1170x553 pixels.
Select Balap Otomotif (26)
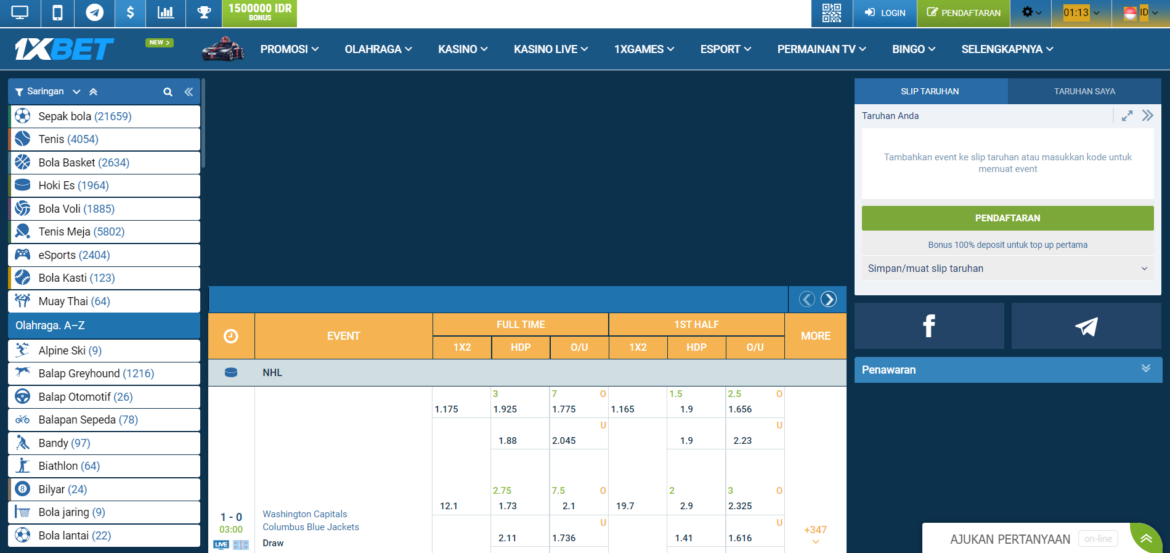(104, 397)
